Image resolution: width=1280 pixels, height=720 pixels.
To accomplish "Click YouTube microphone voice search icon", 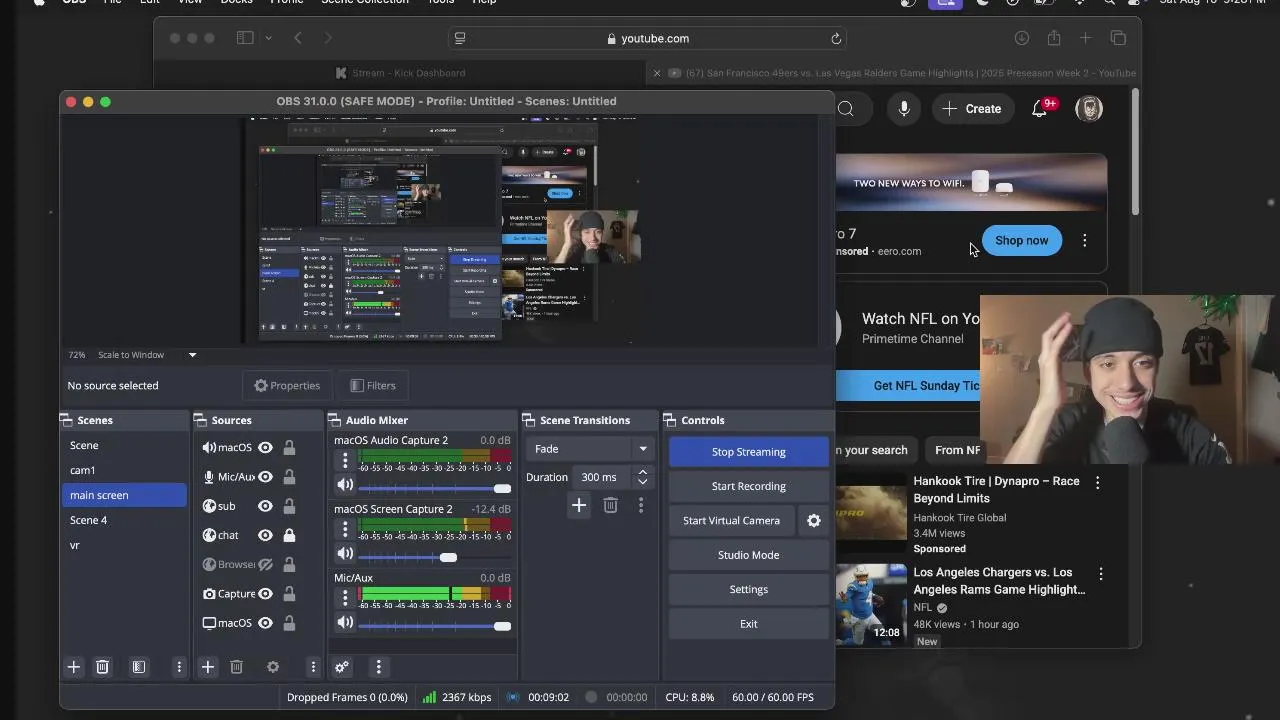I will [904, 109].
